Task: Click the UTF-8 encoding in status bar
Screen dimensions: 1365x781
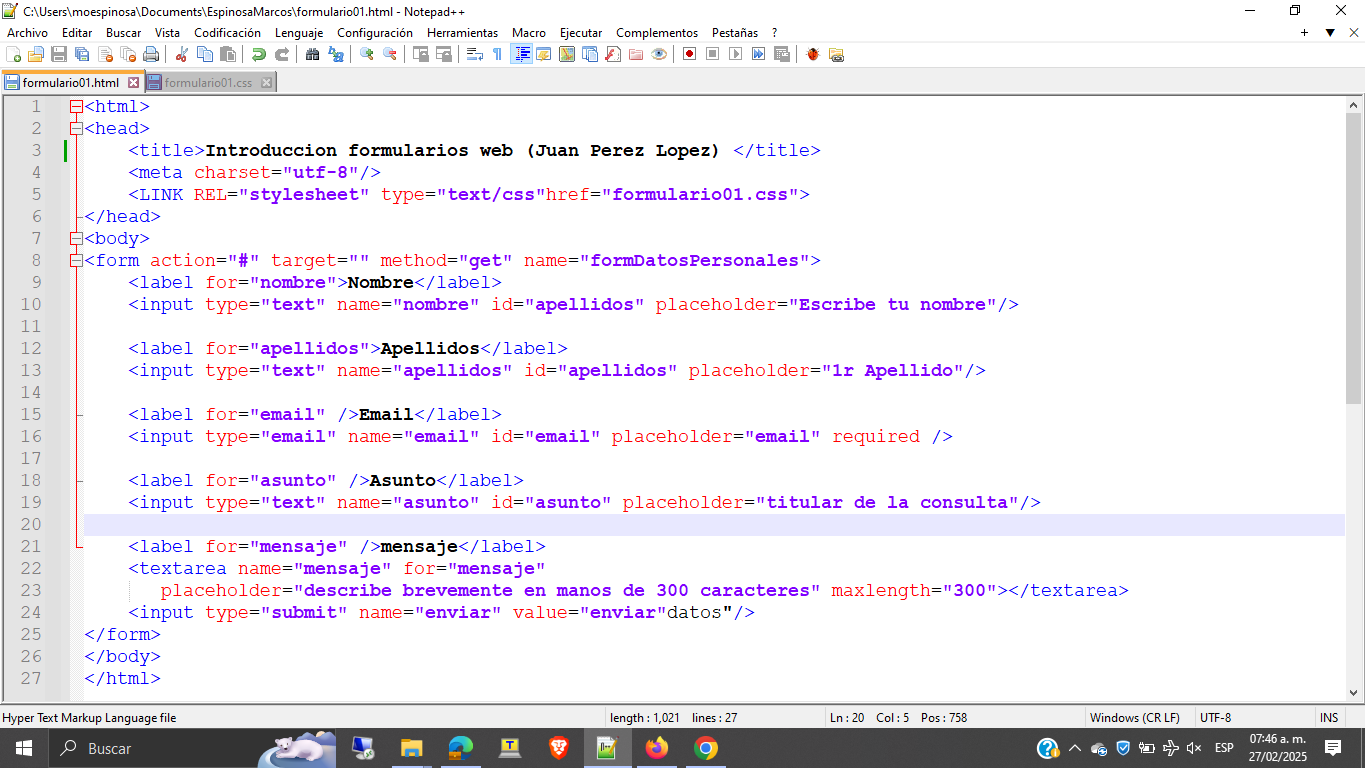Action: pyautogui.click(x=1215, y=718)
